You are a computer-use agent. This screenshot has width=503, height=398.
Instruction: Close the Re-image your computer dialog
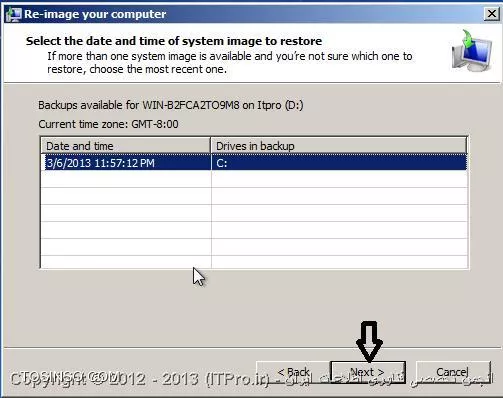click(491, 14)
